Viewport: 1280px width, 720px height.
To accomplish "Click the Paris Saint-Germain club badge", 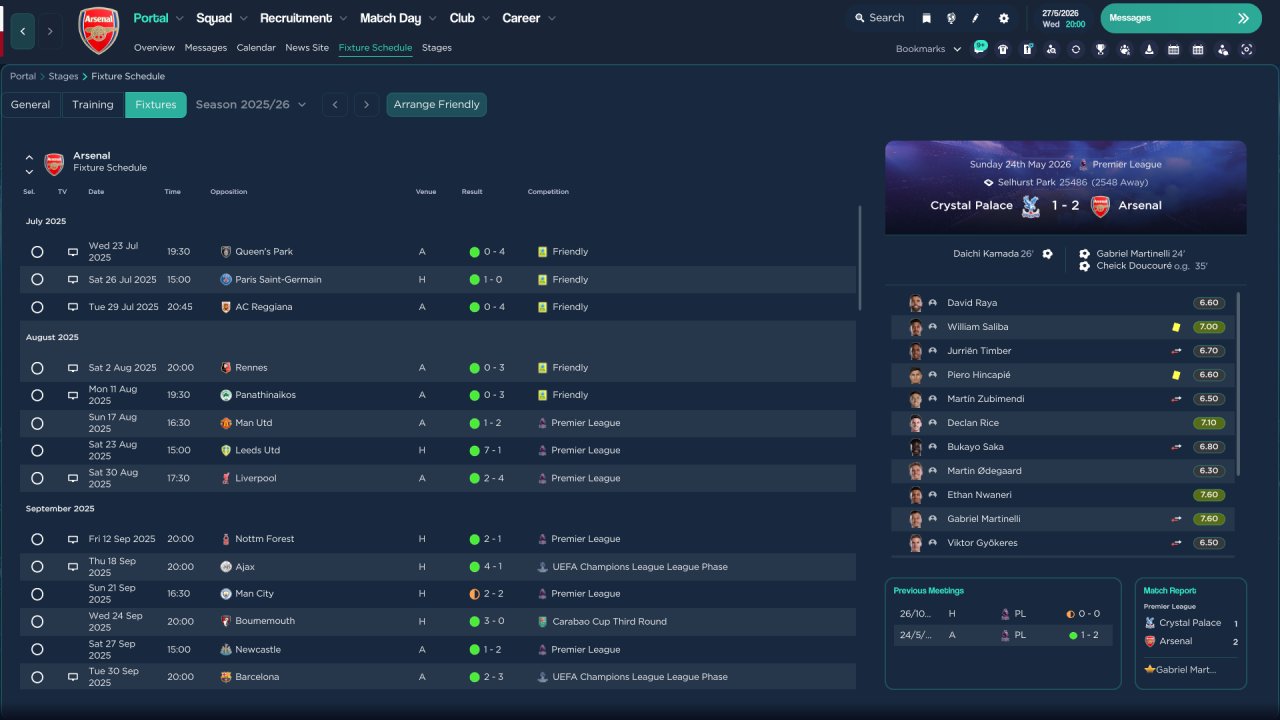I will [226, 280].
